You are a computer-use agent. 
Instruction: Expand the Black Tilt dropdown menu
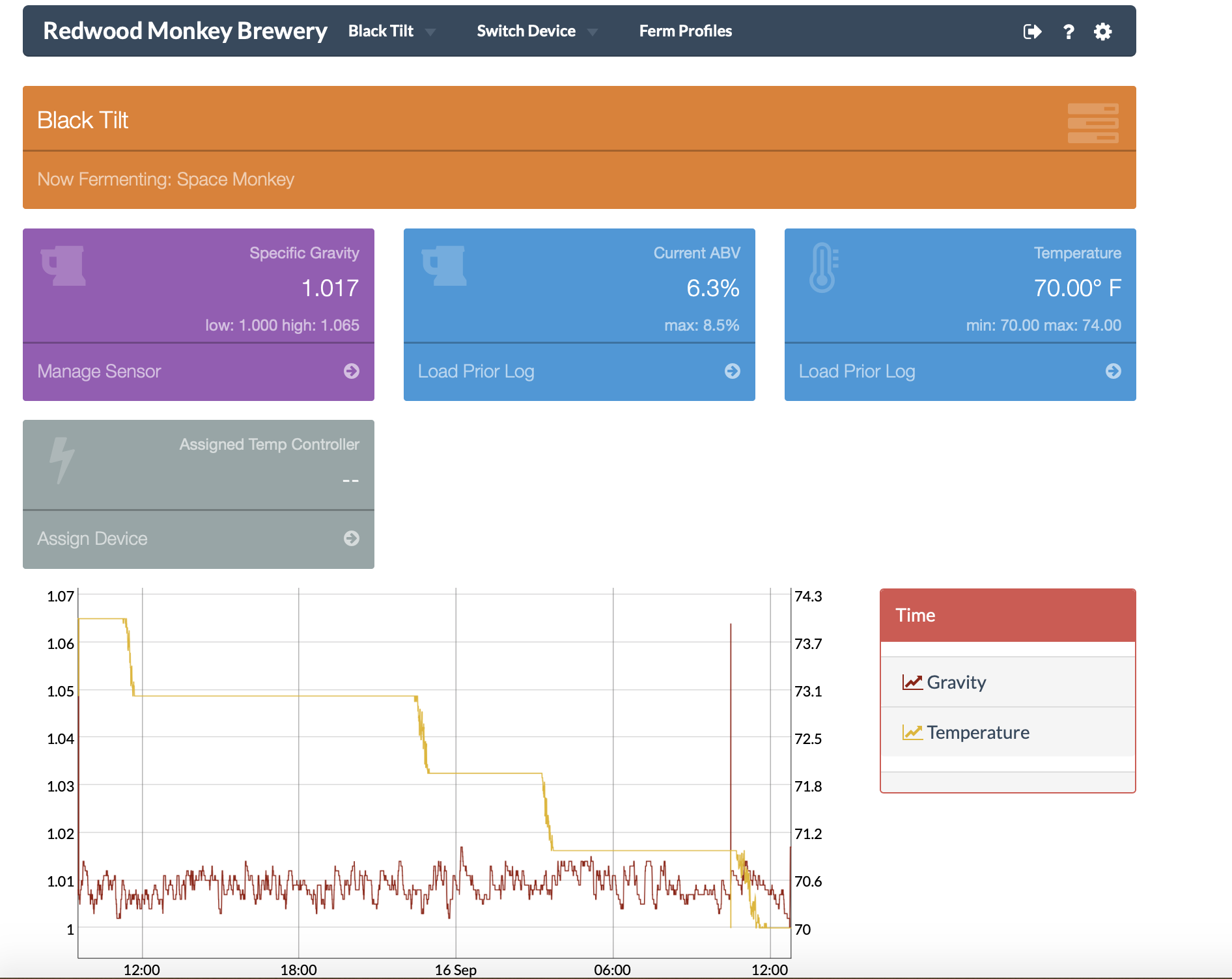391,31
